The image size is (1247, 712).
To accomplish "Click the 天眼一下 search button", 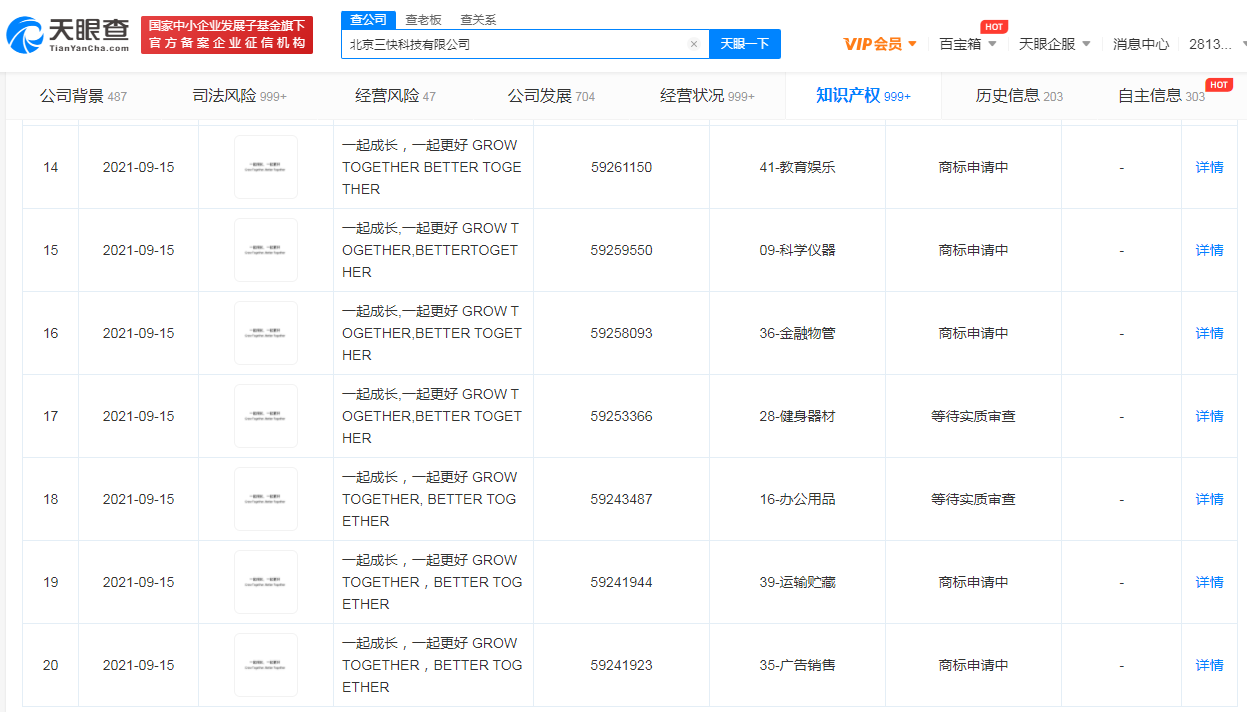I will click(745, 44).
